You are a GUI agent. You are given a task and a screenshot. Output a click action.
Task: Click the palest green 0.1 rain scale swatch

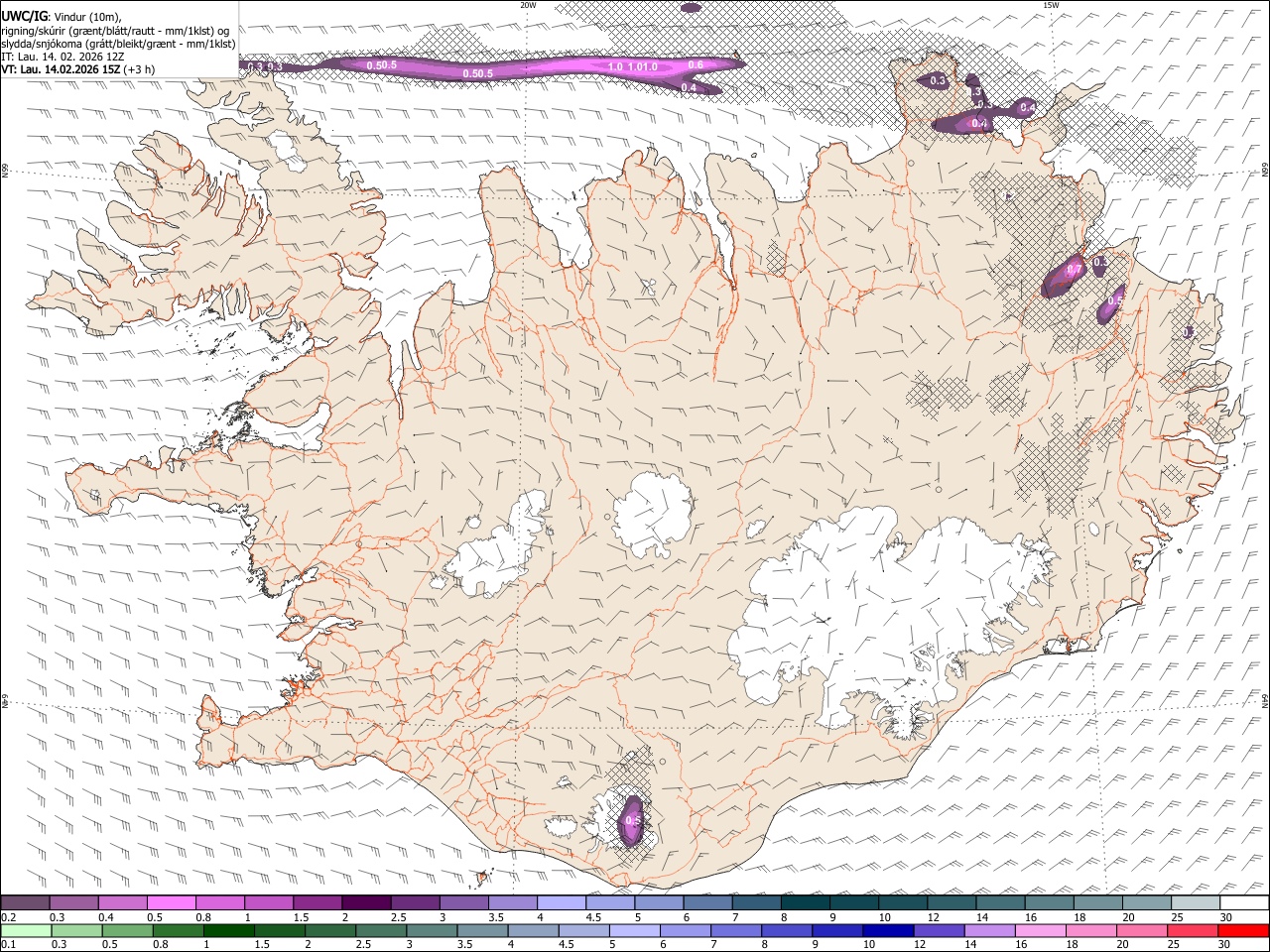click(26, 930)
